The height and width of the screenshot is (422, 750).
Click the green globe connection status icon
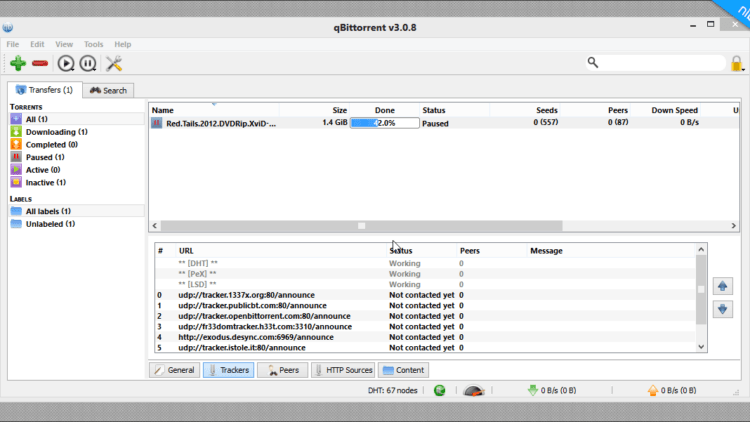[x=440, y=390]
